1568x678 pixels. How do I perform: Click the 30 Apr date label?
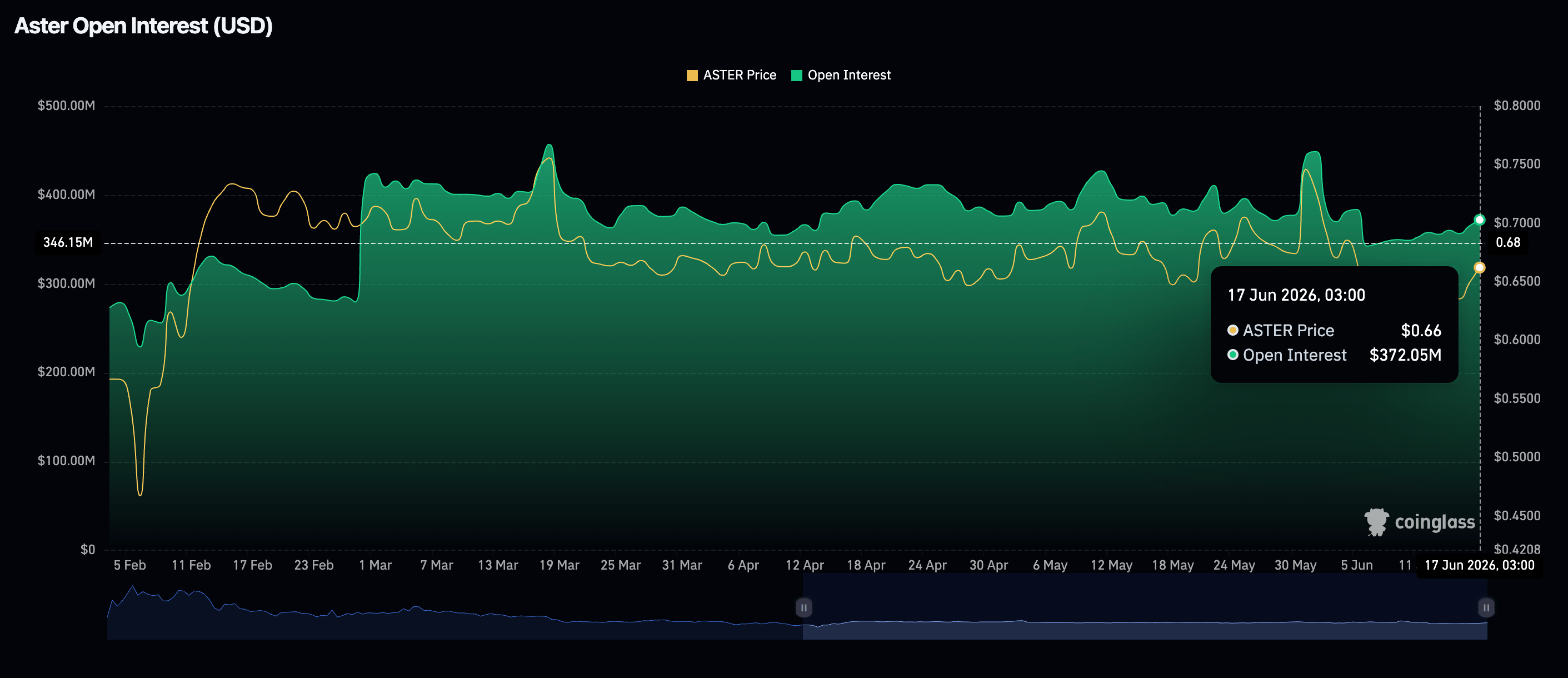tap(989, 565)
